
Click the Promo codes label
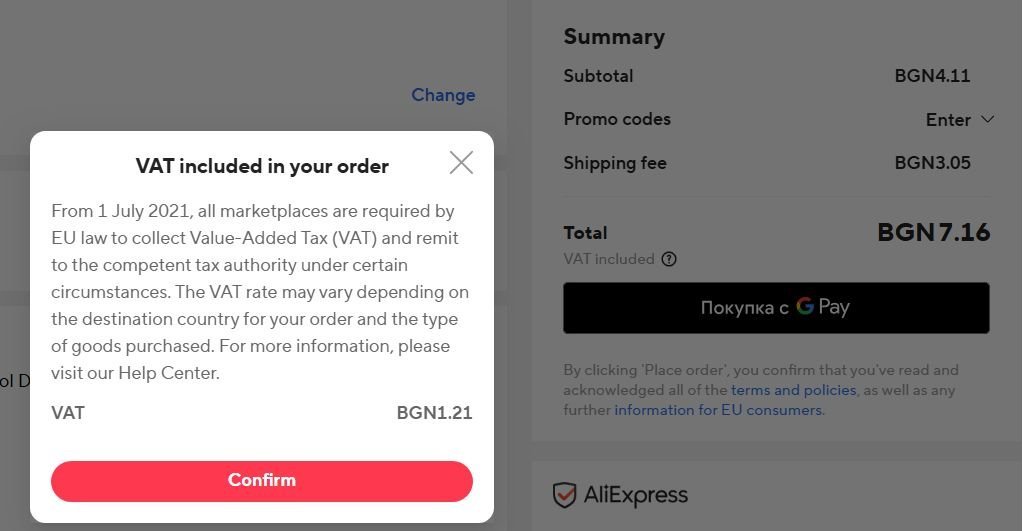pos(617,119)
